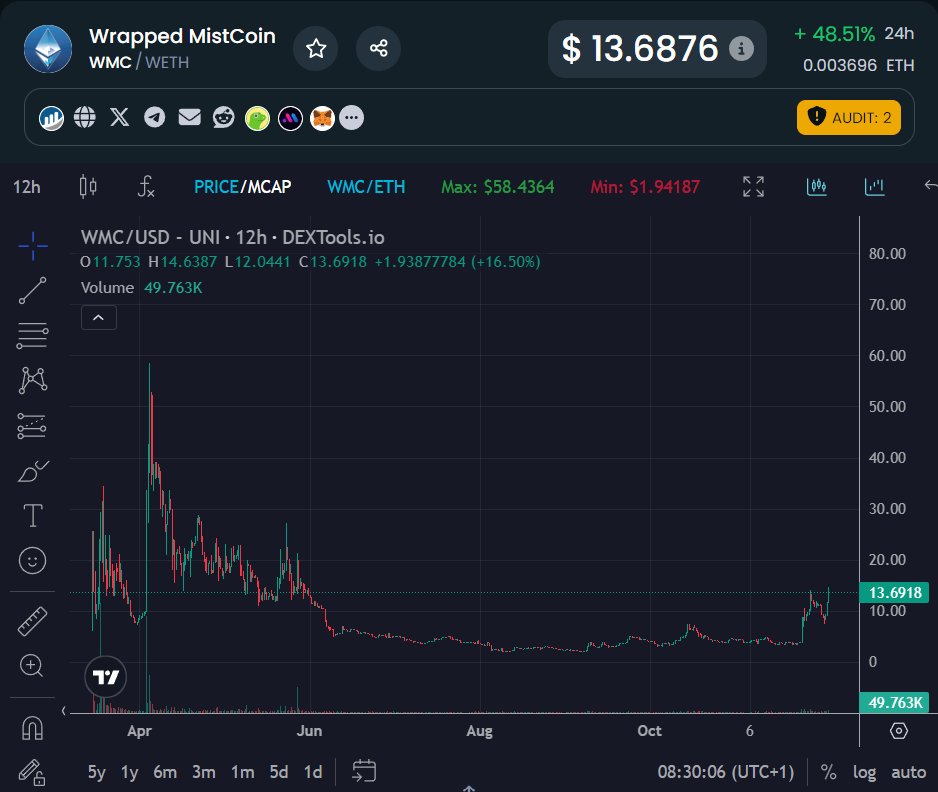Select the Text annotation tool
This screenshot has width=938, height=792.
tap(32, 516)
